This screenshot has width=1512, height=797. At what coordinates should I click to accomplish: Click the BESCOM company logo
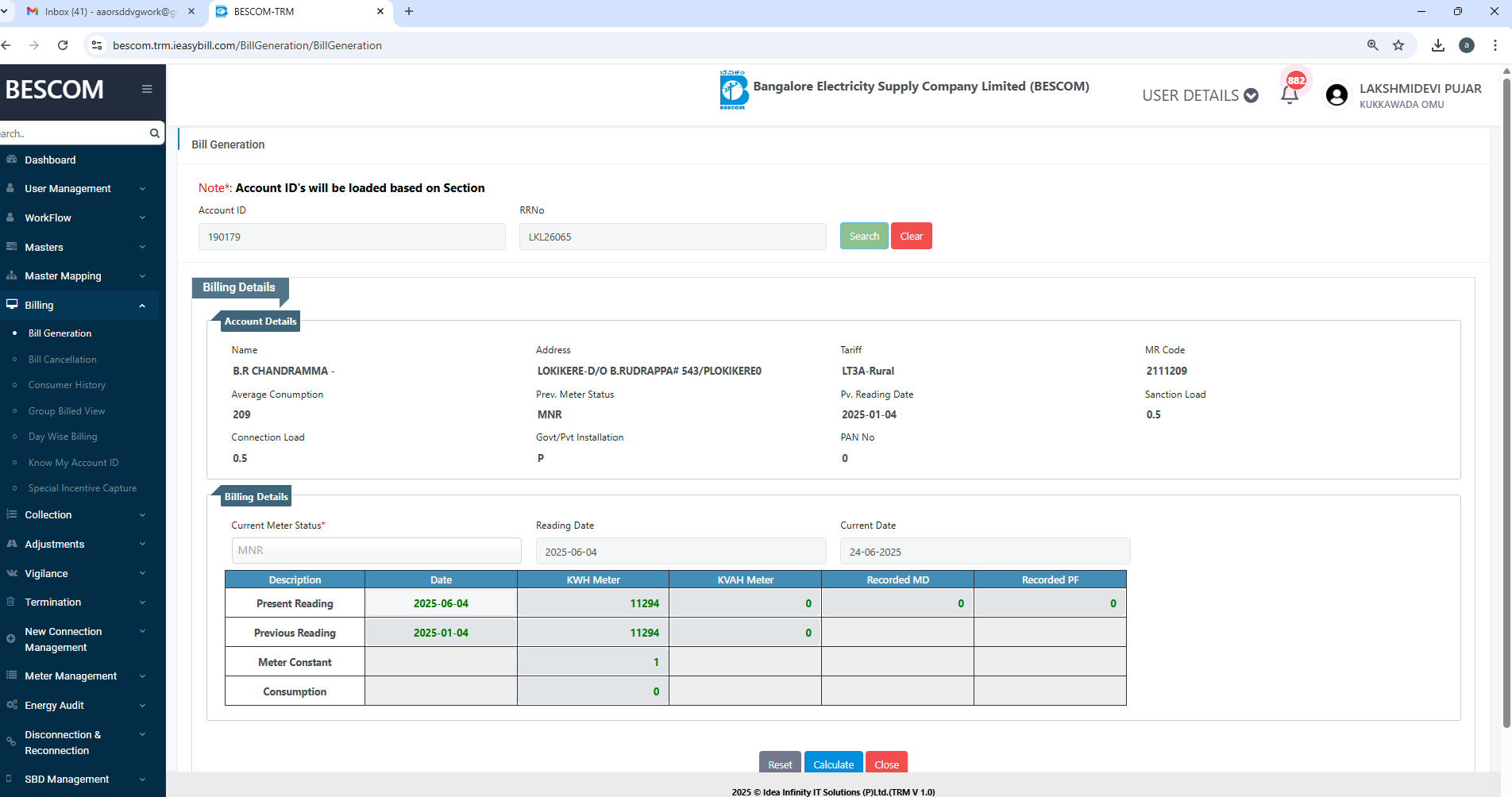pos(733,89)
